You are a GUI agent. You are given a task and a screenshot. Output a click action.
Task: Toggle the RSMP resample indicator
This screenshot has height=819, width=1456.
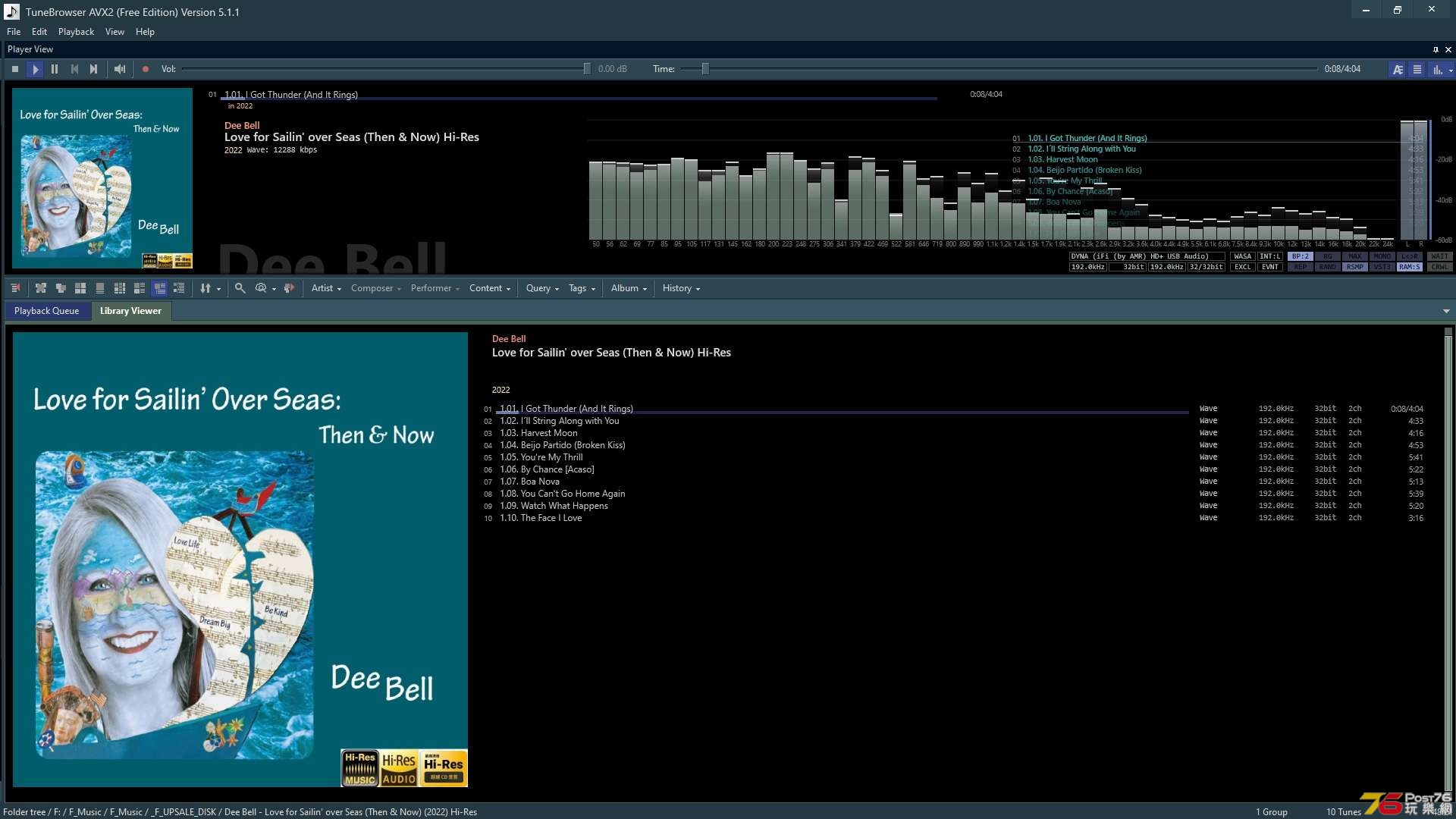coord(1355,267)
